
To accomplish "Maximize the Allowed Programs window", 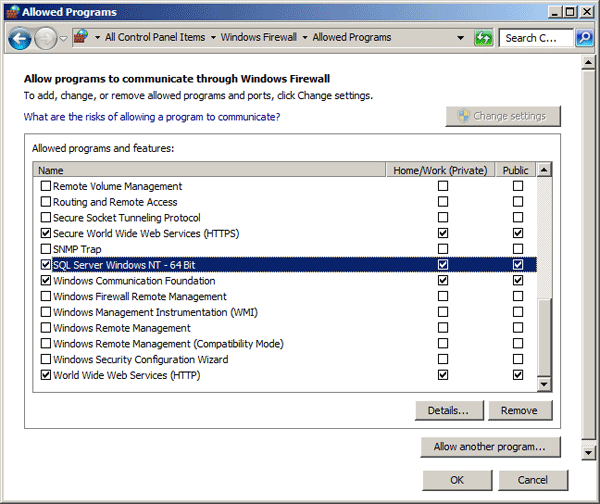I will pos(569,12).
